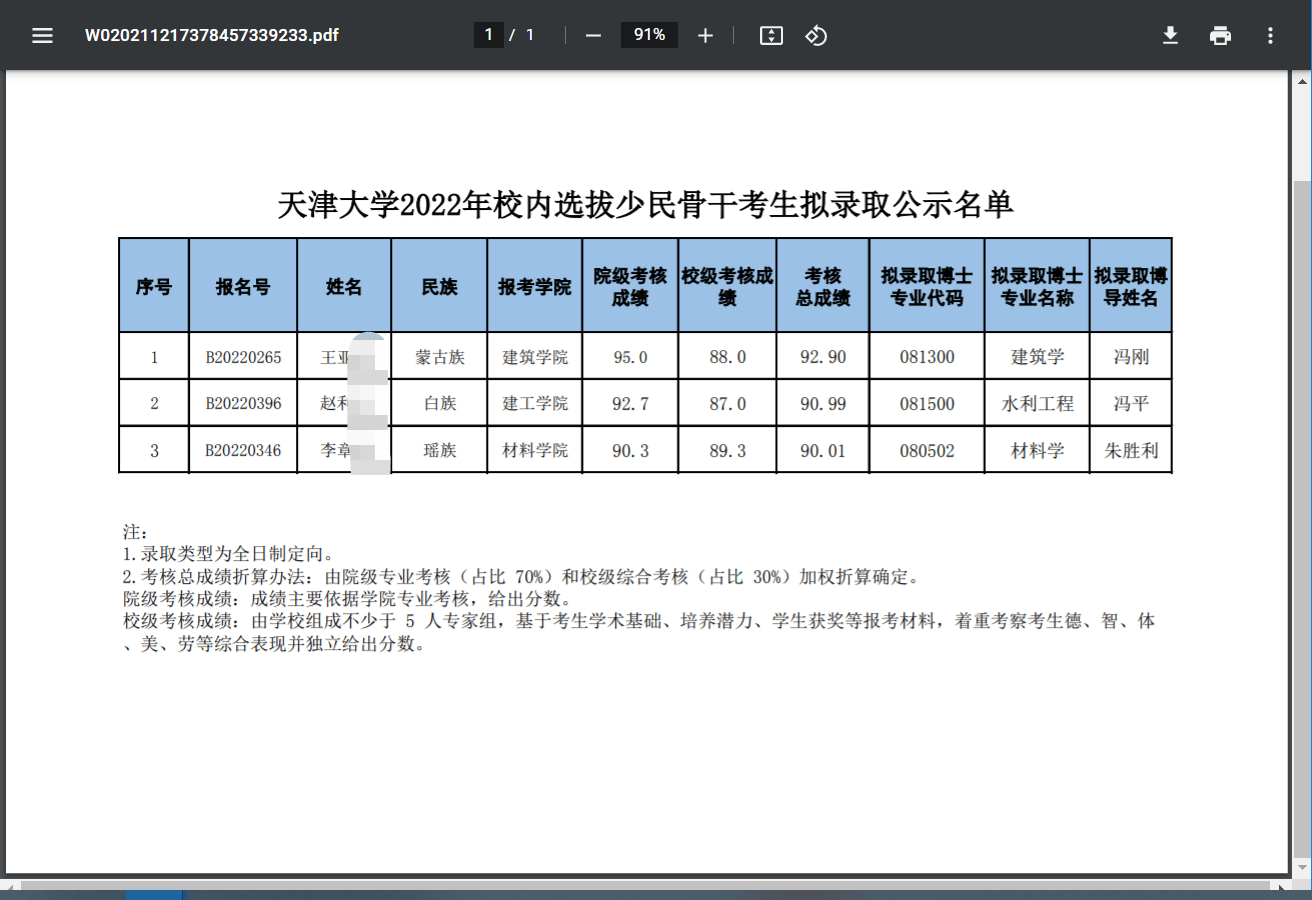The width and height of the screenshot is (1312, 900).
Task: Click the score 95.0
Action: point(630,357)
